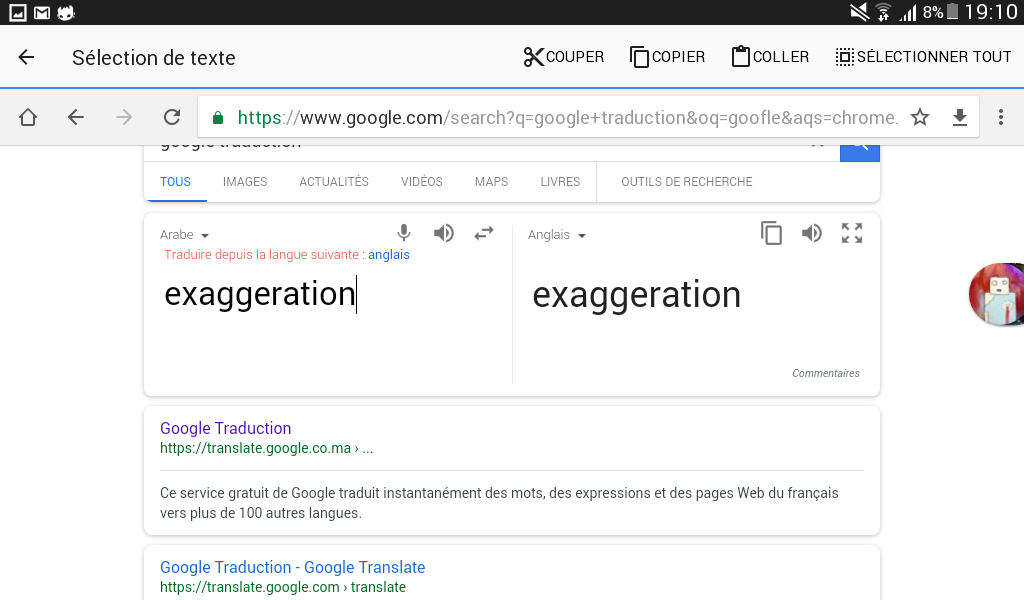Image resolution: width=1024 pixels, height=600 pixels.
Task: Swap languages with the arrows icon
Action: [x=484, y=233]
